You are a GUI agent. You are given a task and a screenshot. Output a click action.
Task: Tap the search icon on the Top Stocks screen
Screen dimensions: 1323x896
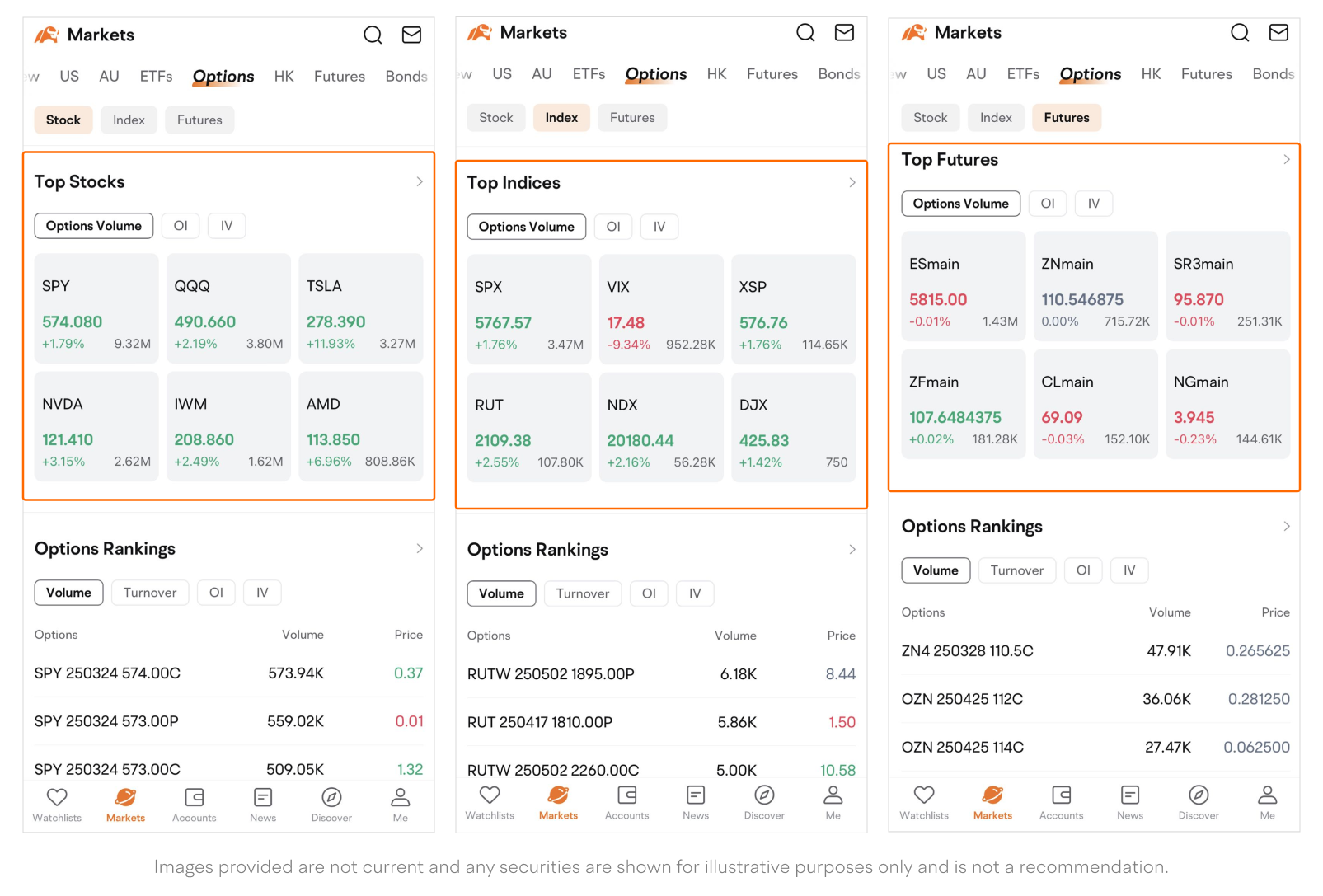pyautogui.click(x=373, y=35)
